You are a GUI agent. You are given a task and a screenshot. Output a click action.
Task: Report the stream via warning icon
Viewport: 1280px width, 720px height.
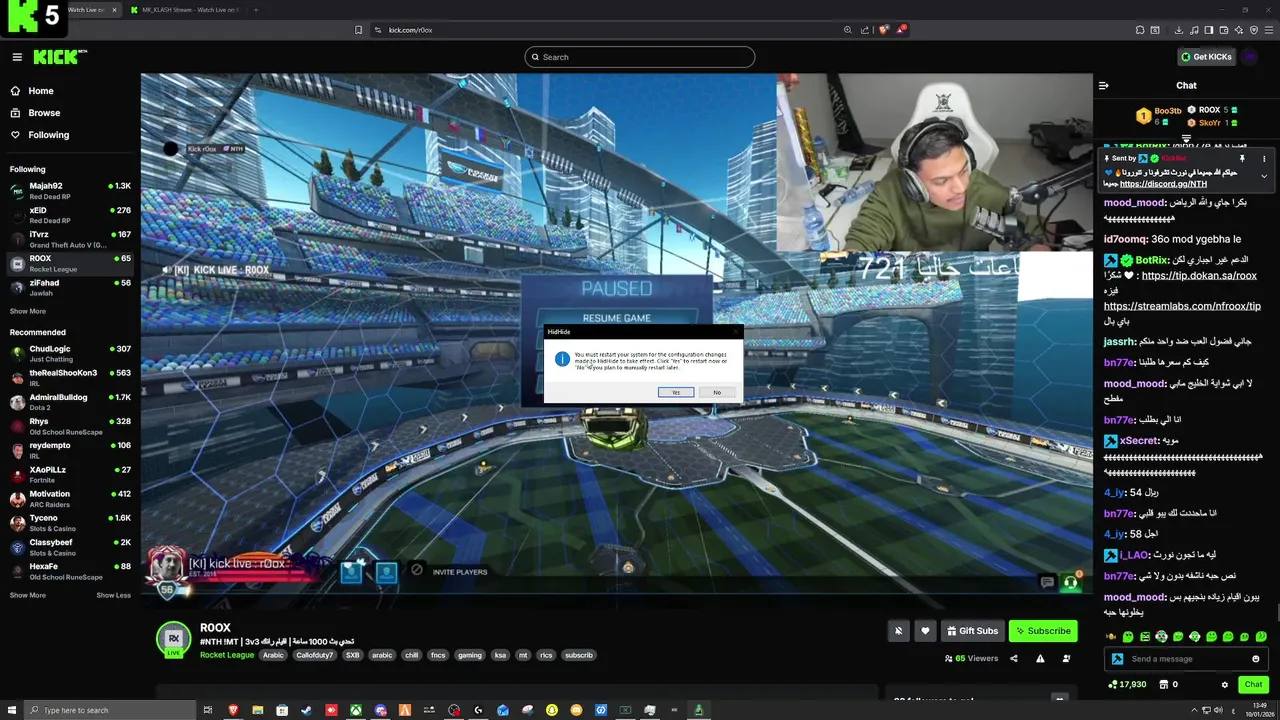(1040, 658)
